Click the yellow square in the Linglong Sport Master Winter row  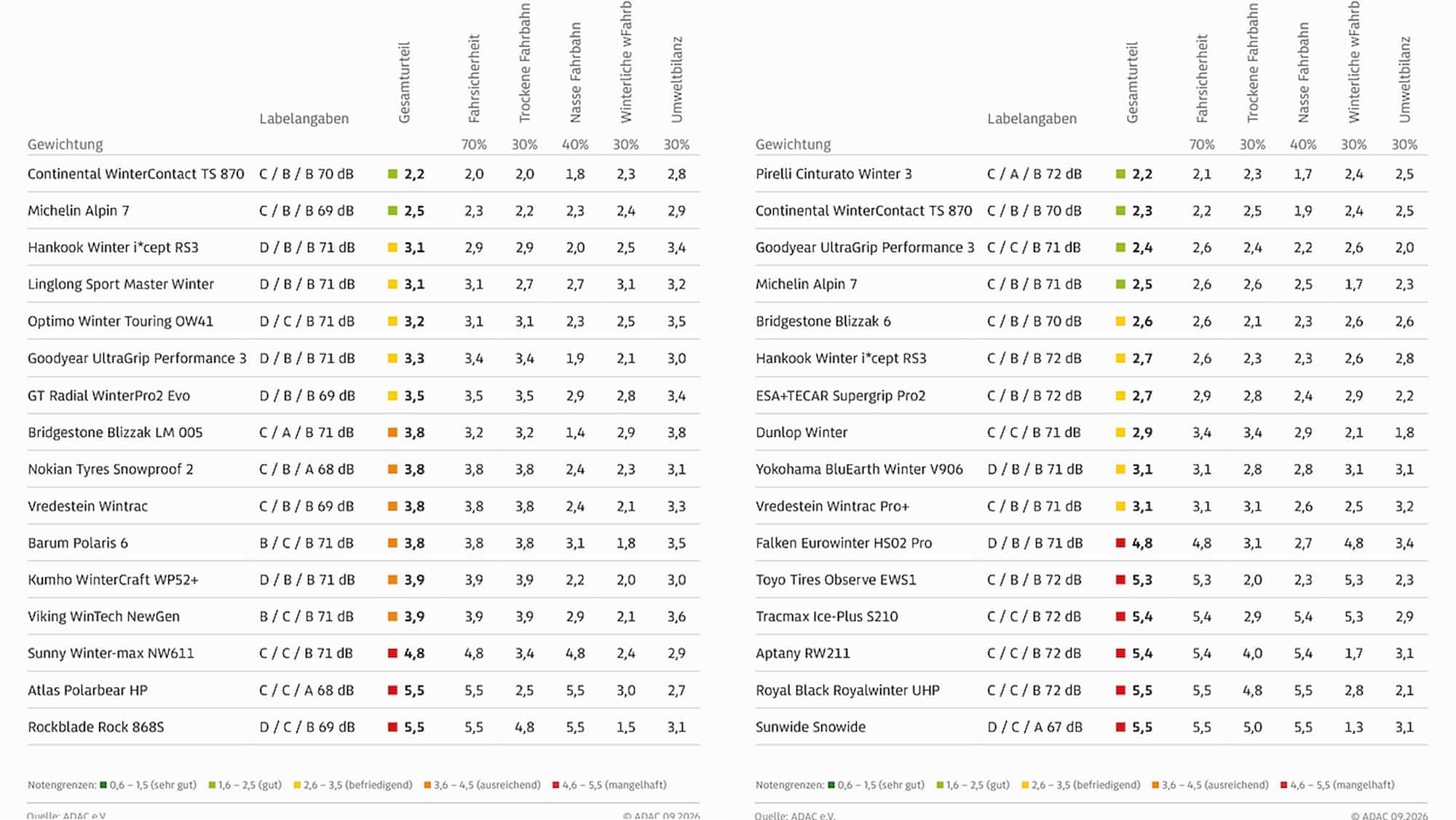pyautogui.click(x=392, y=284)
